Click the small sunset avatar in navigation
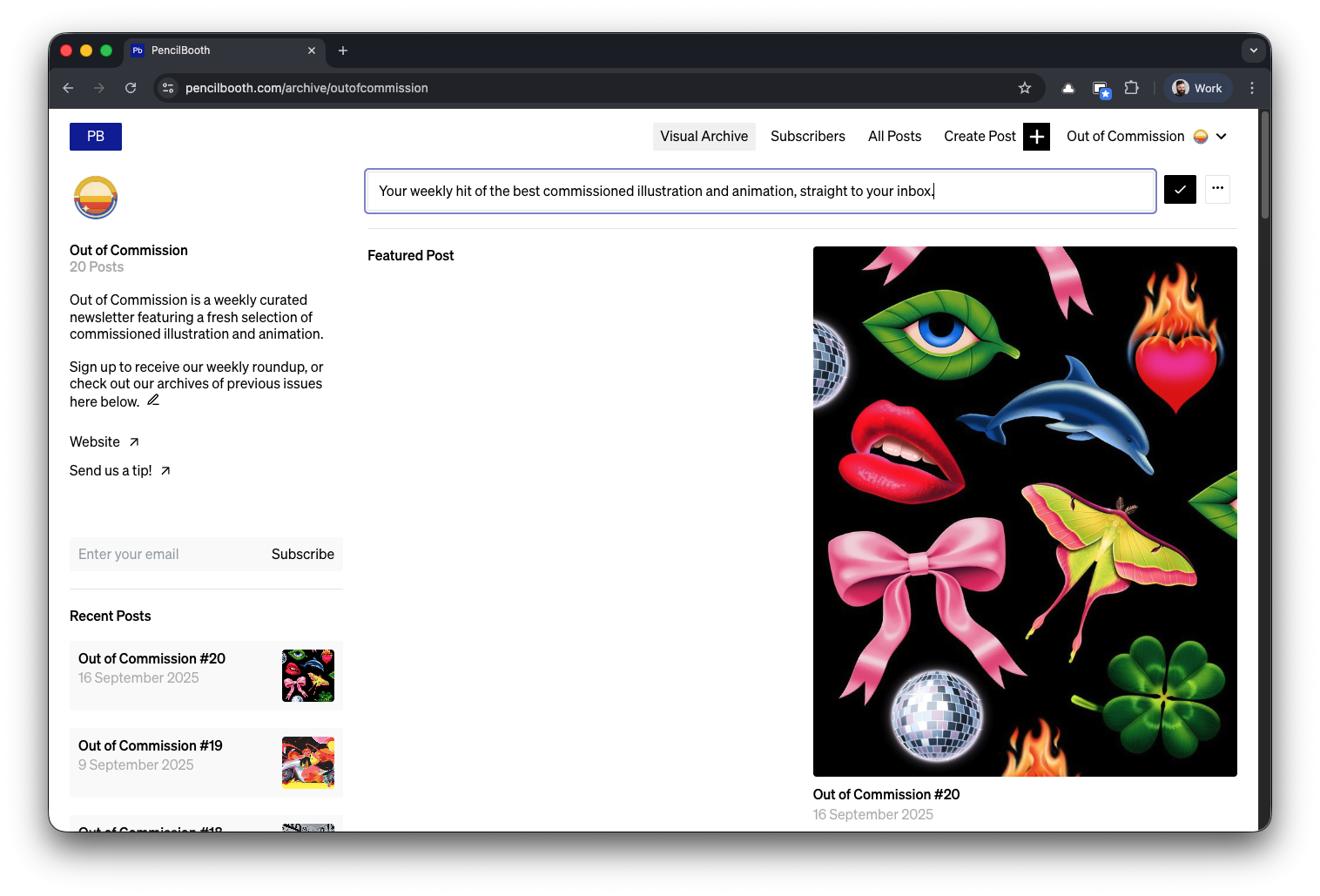This screenshot has height=896, width=1320. [1201, 137]
